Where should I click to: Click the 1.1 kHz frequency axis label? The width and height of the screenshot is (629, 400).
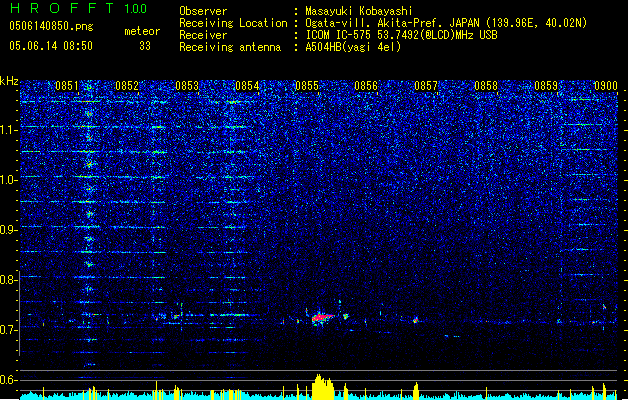click(9, 130)
